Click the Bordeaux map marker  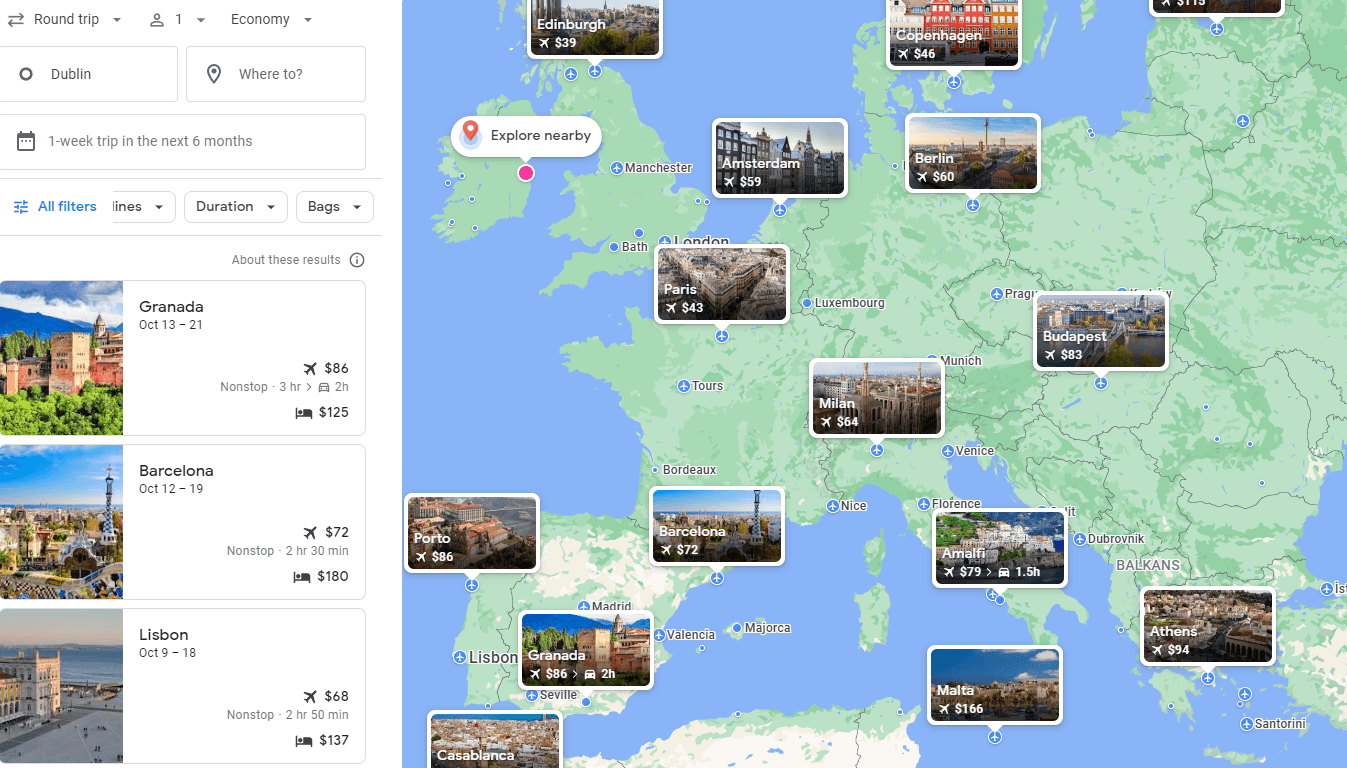pyautogui.click(x=655, y=470)
